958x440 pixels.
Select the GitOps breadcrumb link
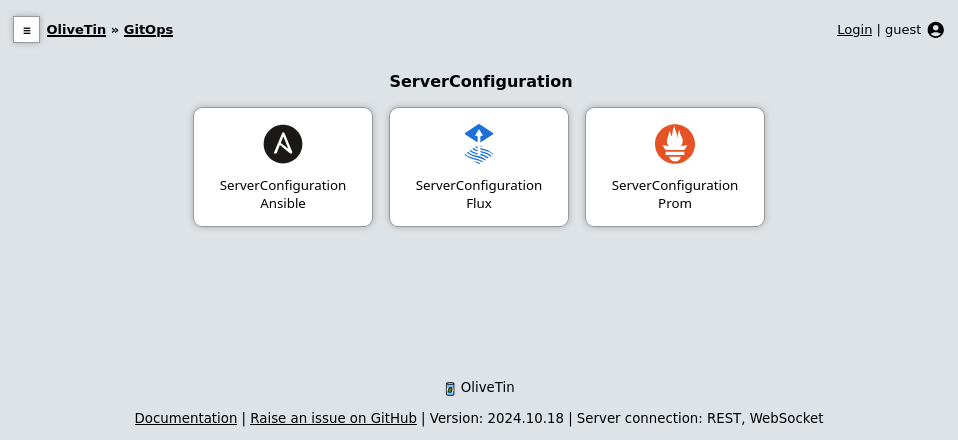(148, 30)
